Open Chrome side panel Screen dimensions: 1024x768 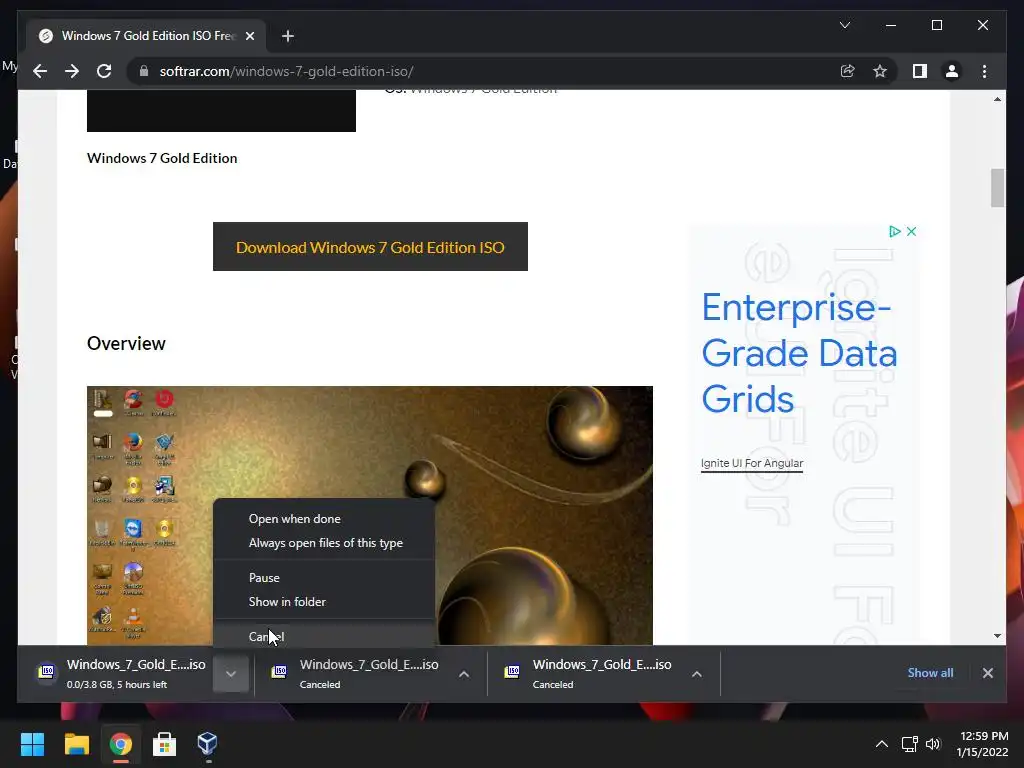tap(920, 71)
